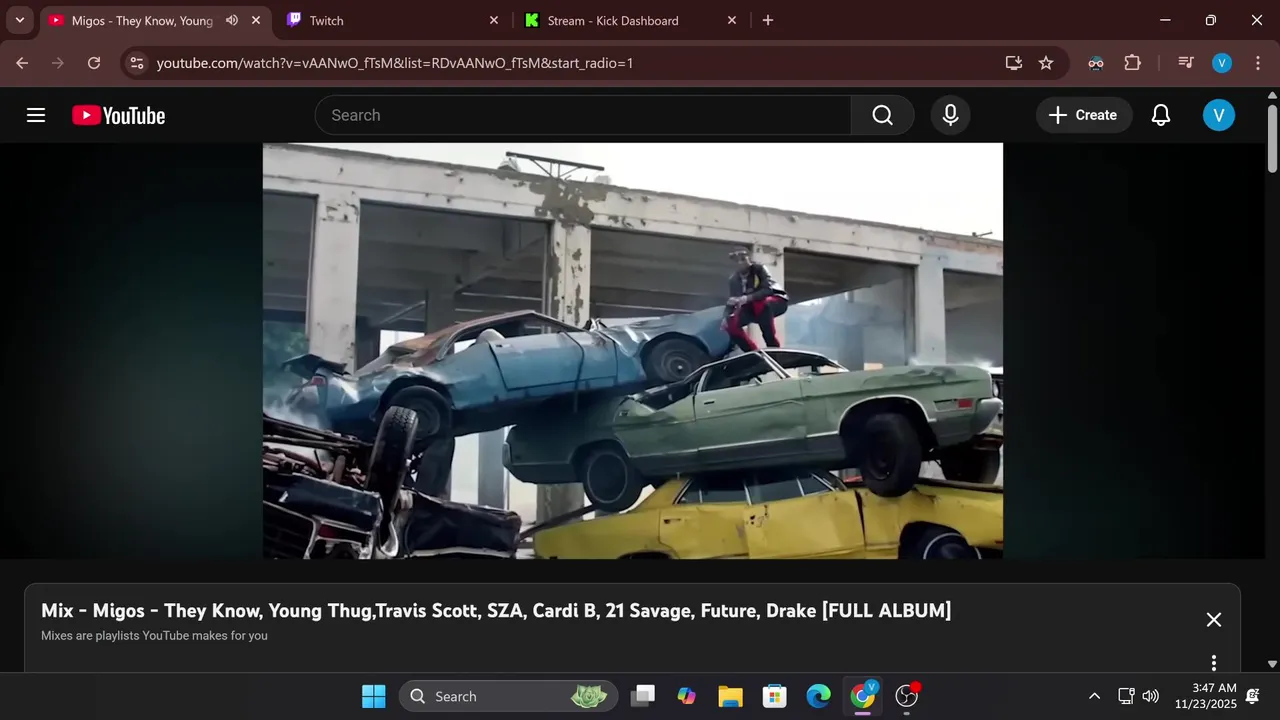Click the taskbar Search box
The image size is (1280, 720).
point(509,696)
